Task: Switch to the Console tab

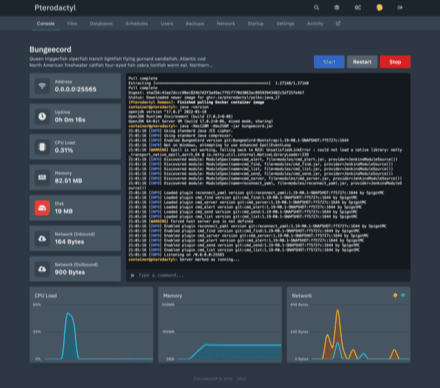Action: 46,24
